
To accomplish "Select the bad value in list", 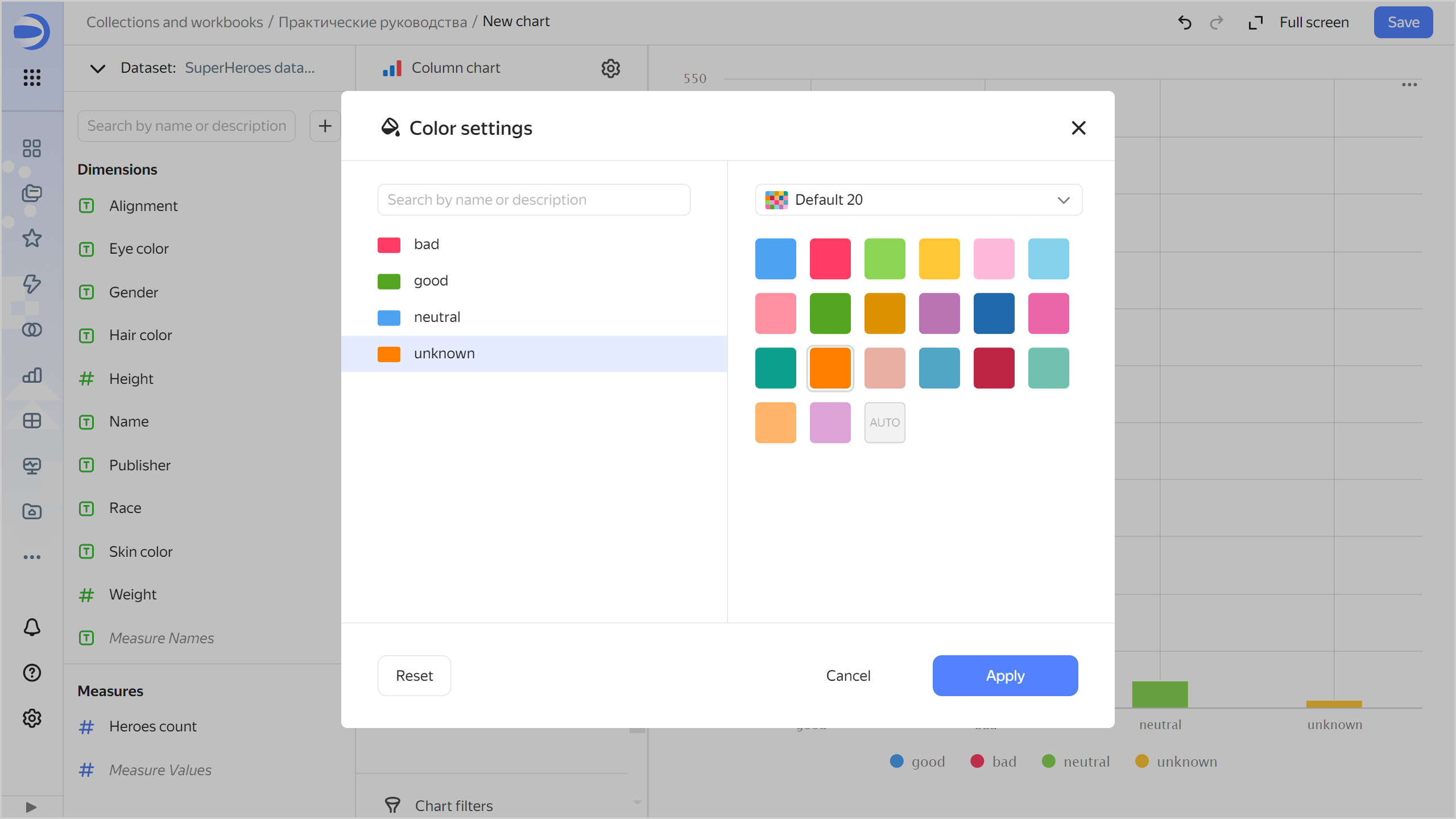I will pos(427,245).
